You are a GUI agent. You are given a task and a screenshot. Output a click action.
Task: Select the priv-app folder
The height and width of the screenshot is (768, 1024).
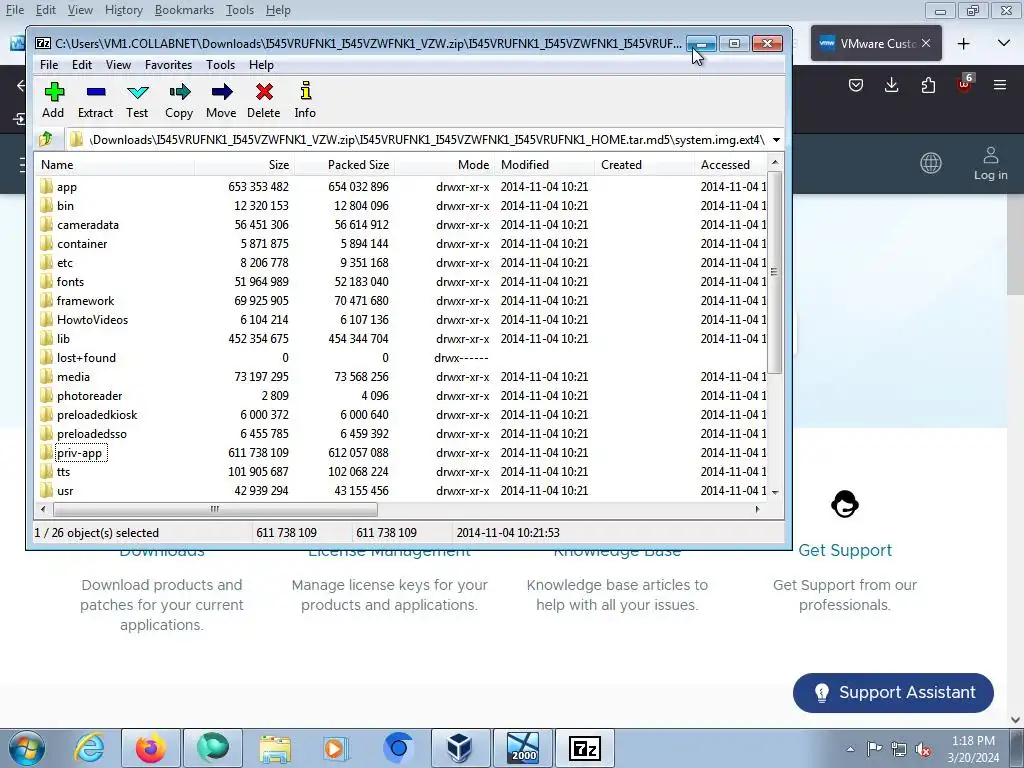79,453
